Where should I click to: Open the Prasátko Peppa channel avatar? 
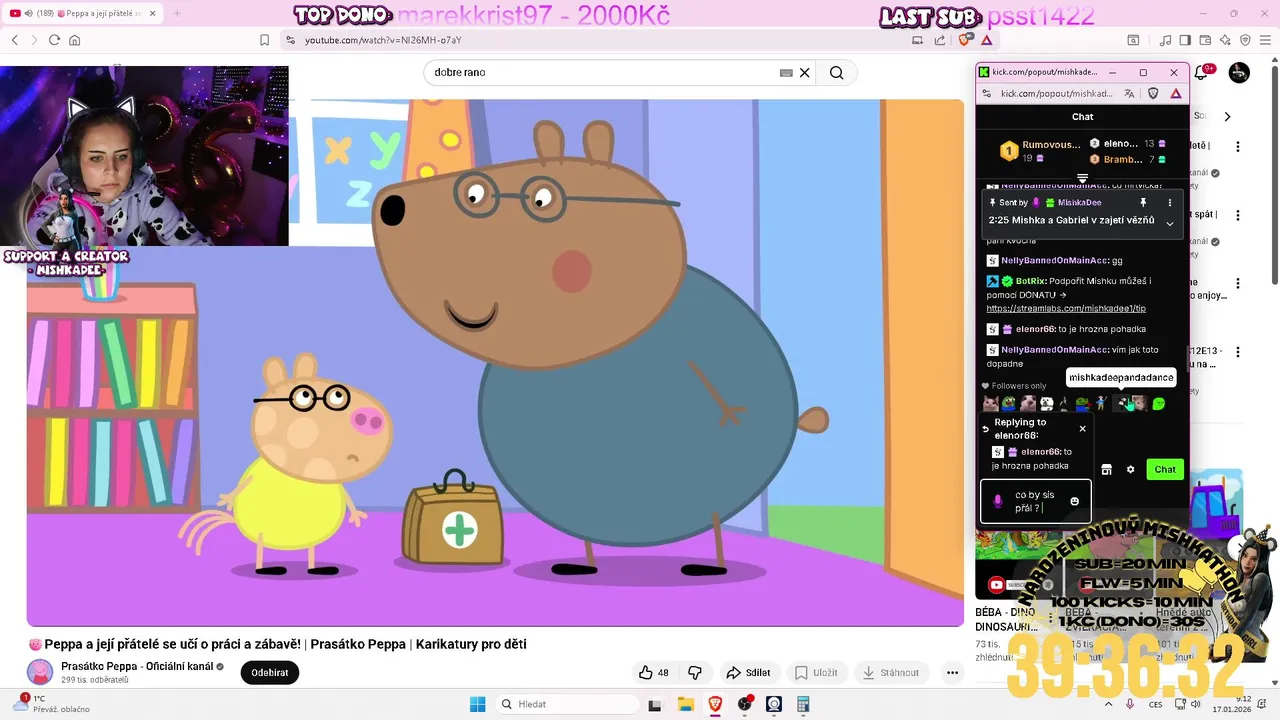point(40,672)
